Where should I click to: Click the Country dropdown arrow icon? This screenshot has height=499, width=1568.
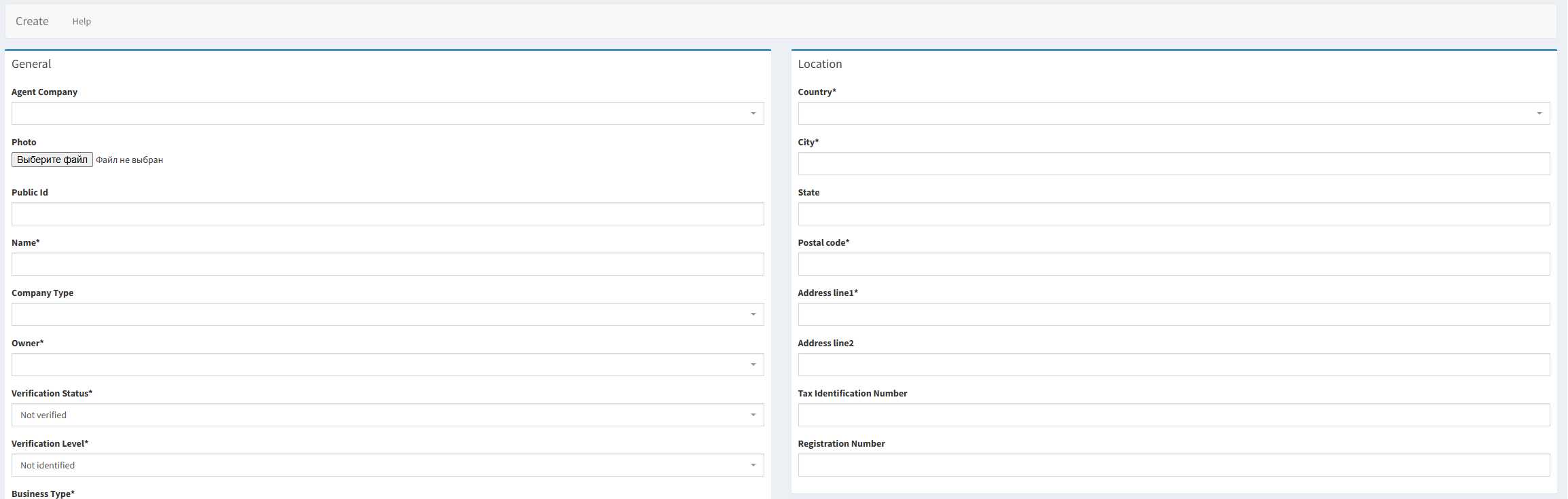click(x=1539, y=113)
